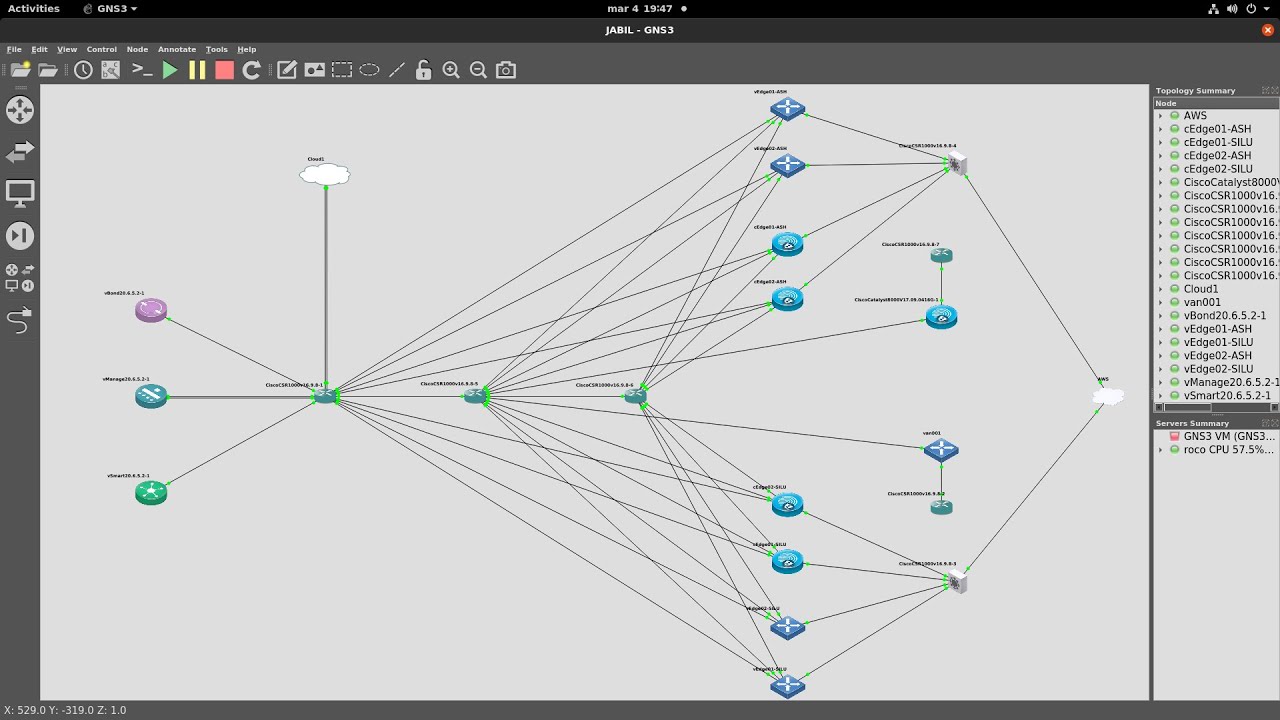Image resolution: width=1280 pixels, height=720 pixels.
Task: Select the van001 node on canvas
Action: pyautogui.click(x=941, y=450)
